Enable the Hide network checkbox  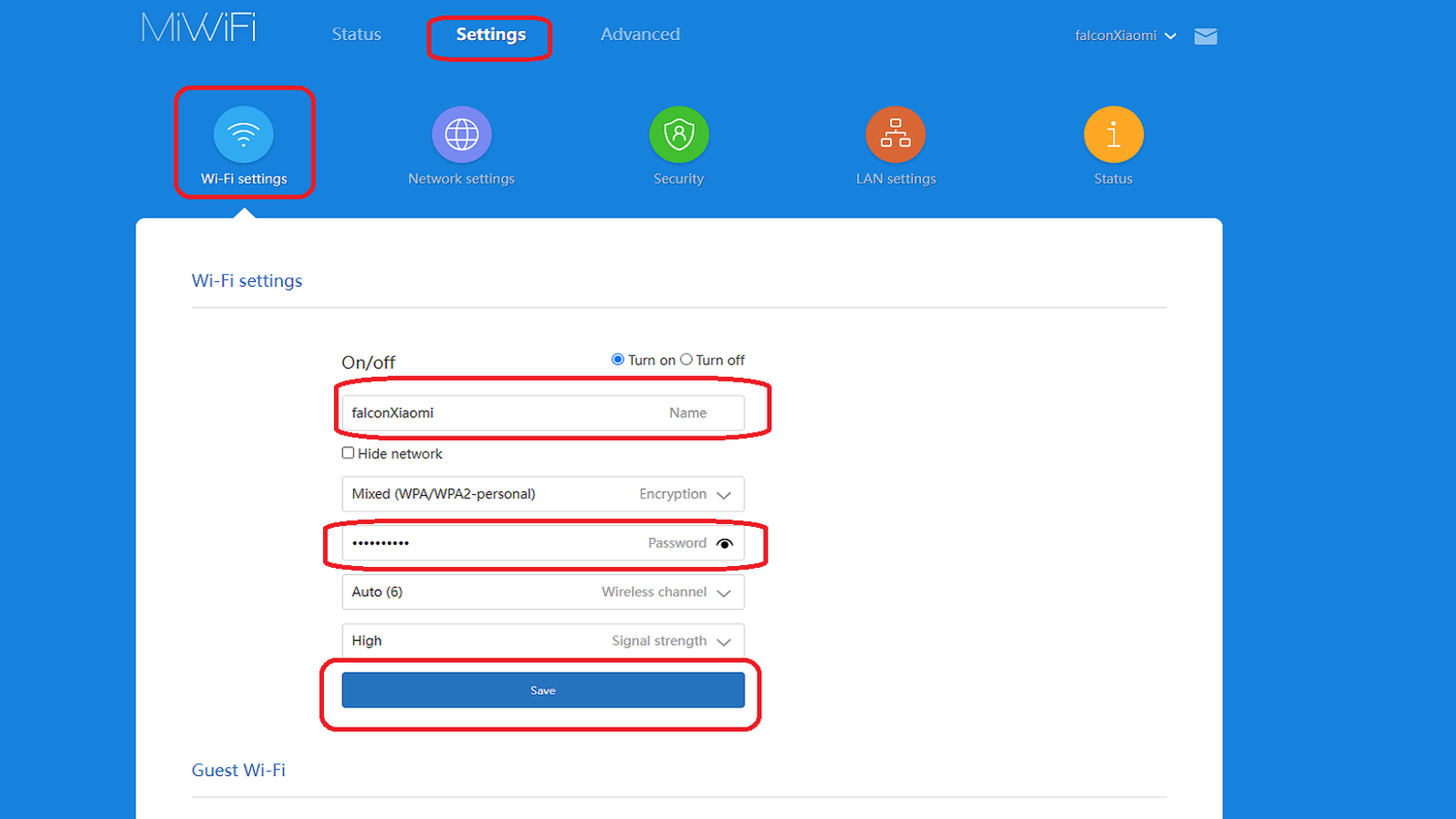348,453
